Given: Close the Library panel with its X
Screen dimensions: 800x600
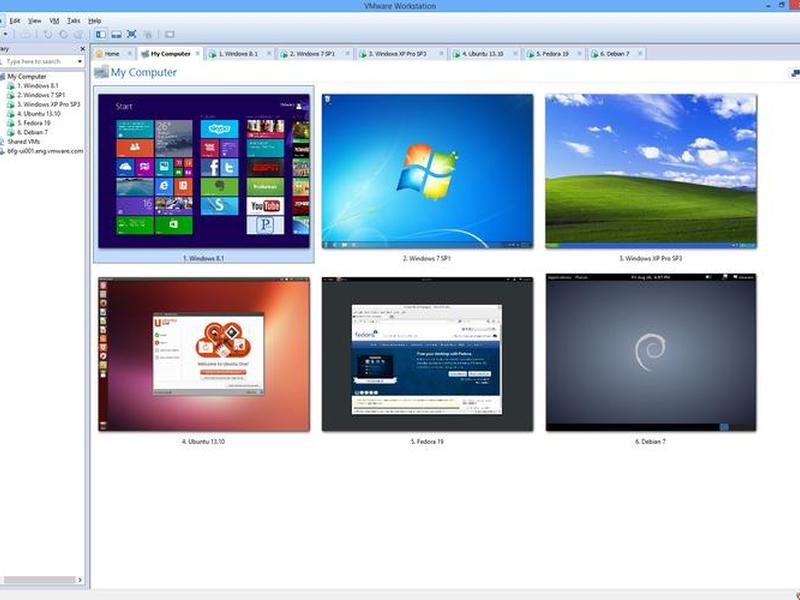Looking at the screenshot, I should pyautogui.click(x=83, y=49).
